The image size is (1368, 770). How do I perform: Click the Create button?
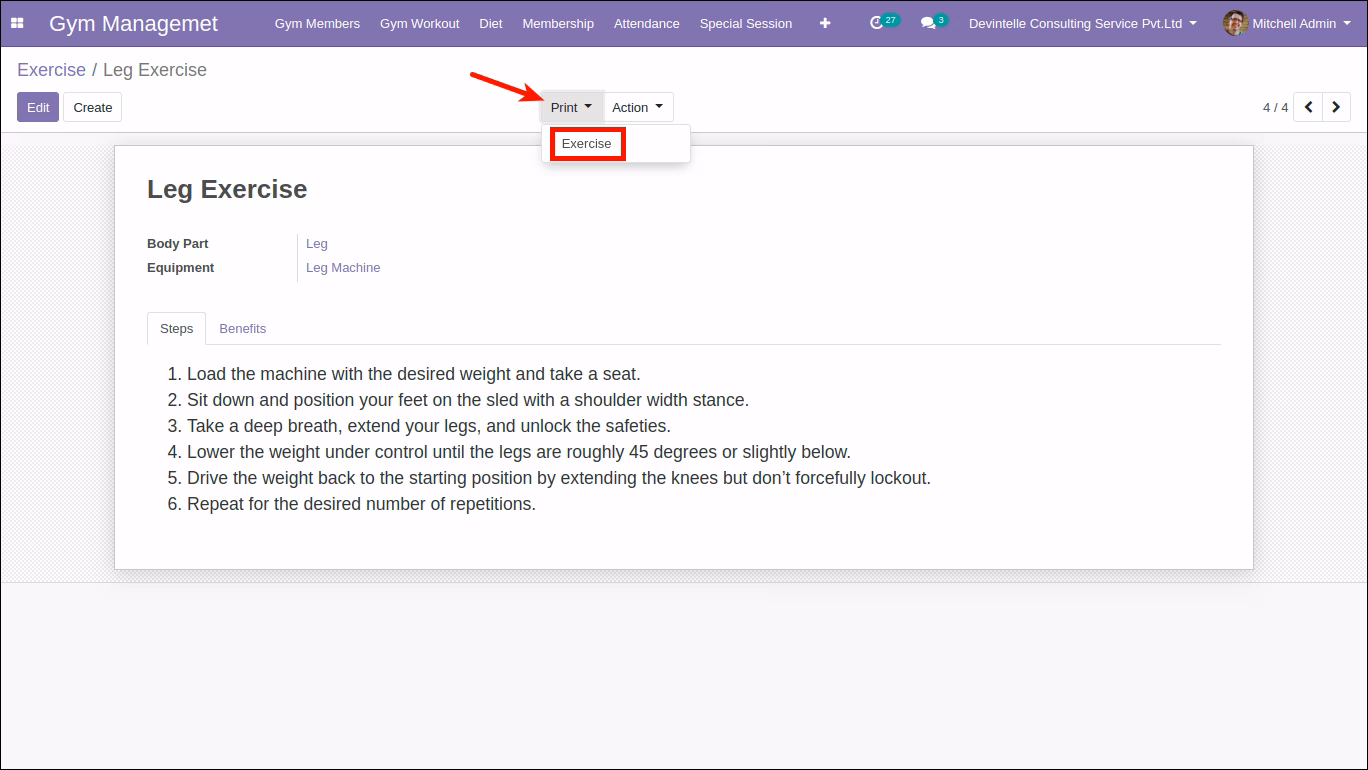pos(93,107)
